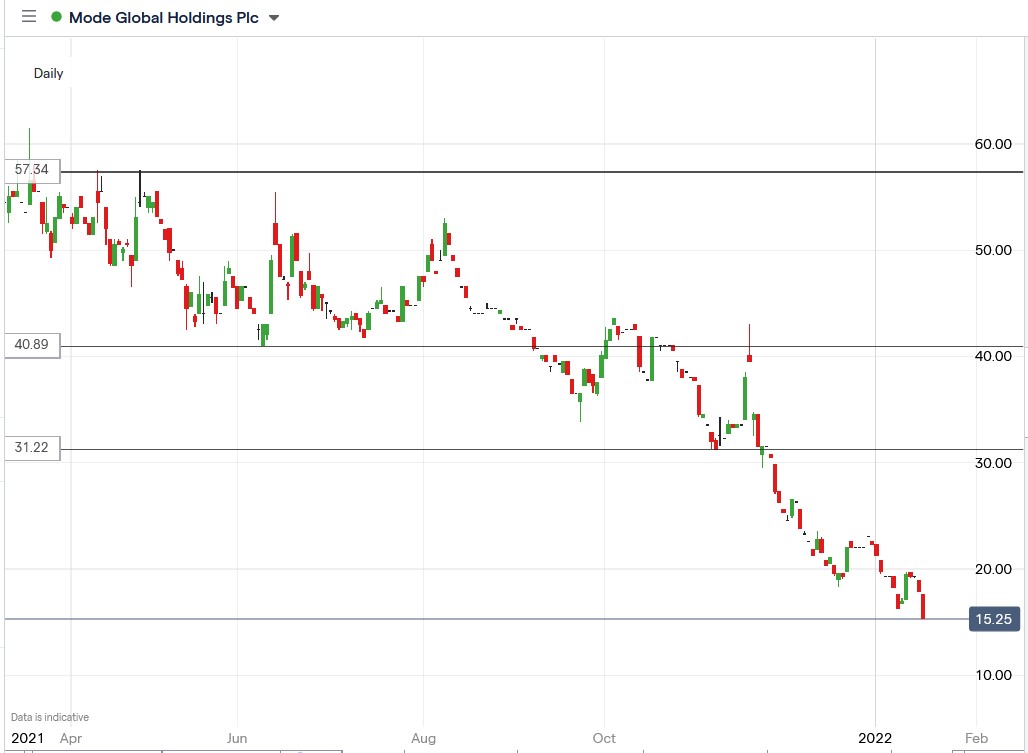Click the 2022 label on the time axis
Image resolution: width=1028 pixels, height=753 pixels.
pyautogui.click(x=875, y=738)
